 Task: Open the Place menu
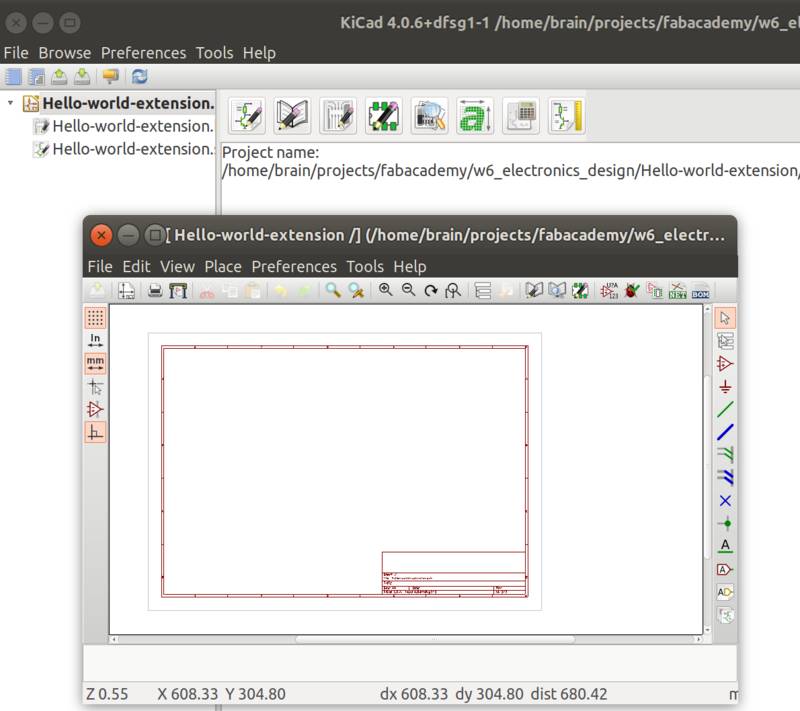click(x=222, y=266)
